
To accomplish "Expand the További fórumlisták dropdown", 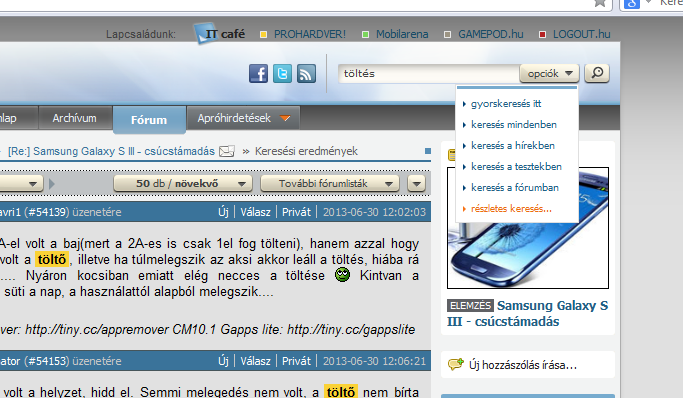I will (330, 183).
